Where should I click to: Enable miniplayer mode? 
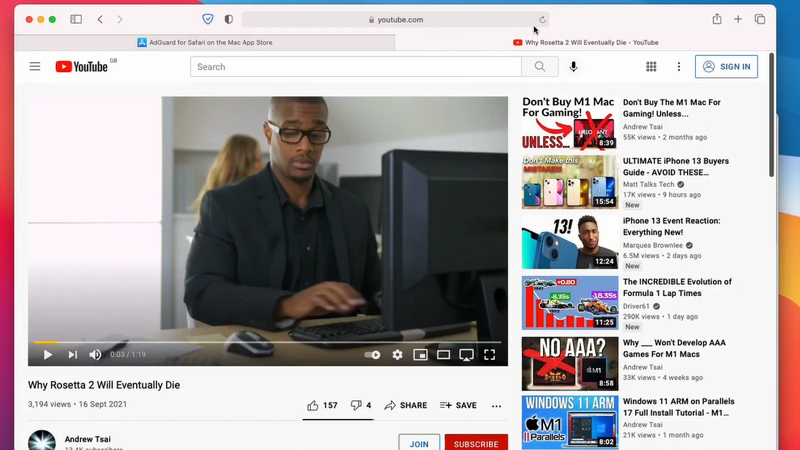point(420,355)
